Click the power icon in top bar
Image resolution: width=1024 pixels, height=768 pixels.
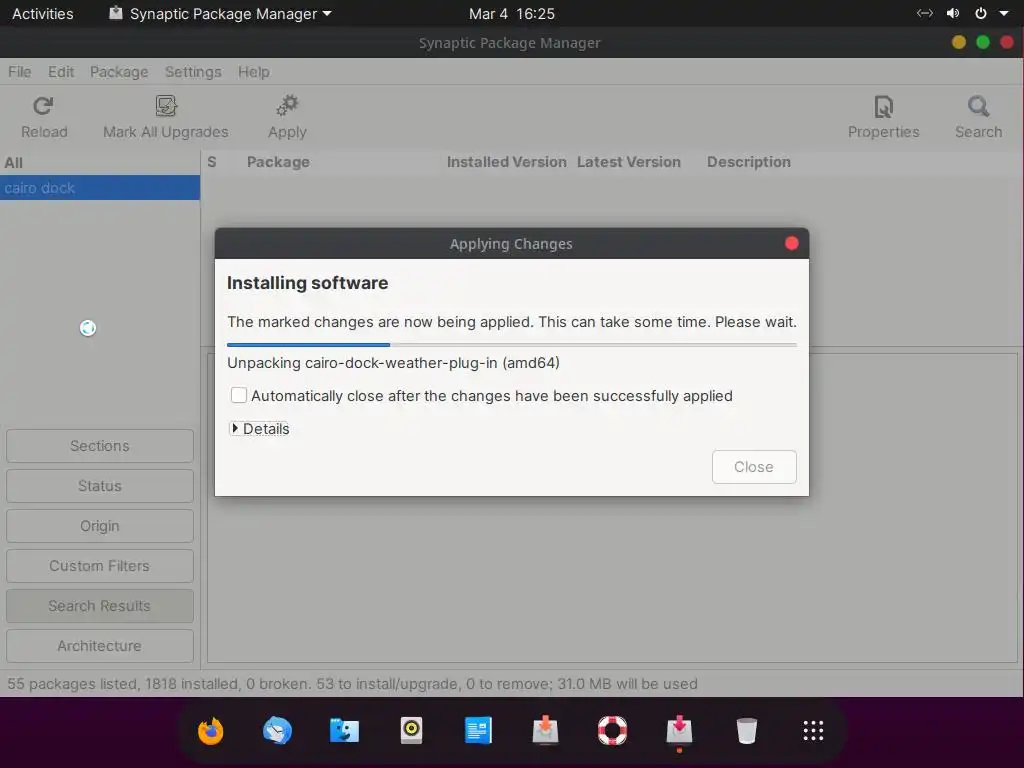980,13
